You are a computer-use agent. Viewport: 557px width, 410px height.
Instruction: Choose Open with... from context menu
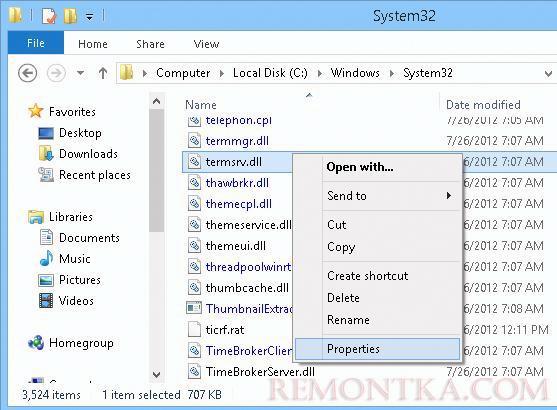pos(378,167)
